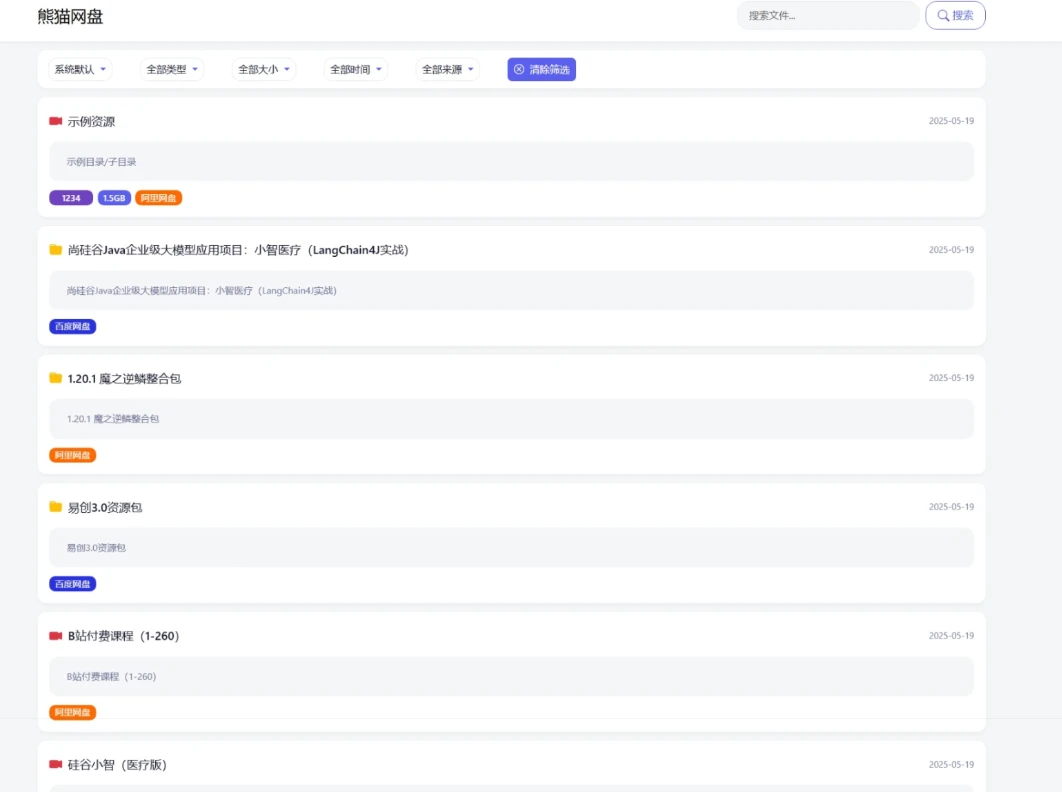
Task: Expand the 全部大小 size filter
Action: tap(263, 69)
